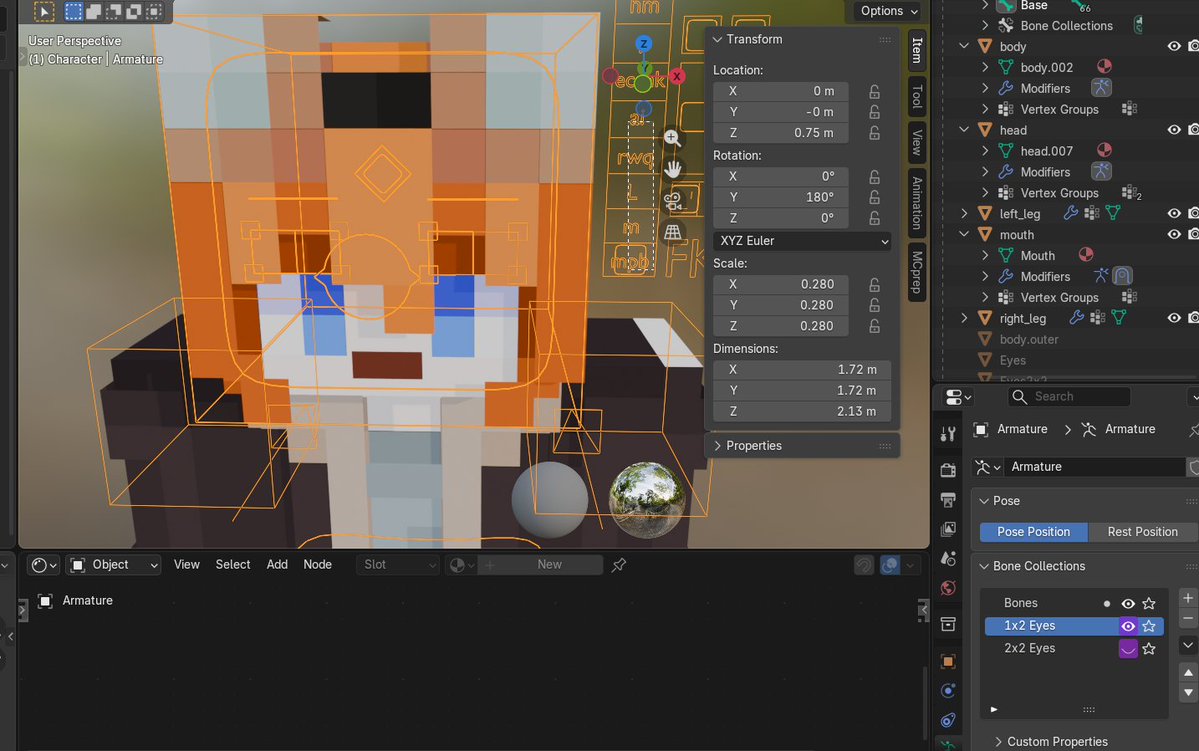Open the World properties globe icon
The height and width of the screenshot is (751, 1199).
tap(948, 588)
